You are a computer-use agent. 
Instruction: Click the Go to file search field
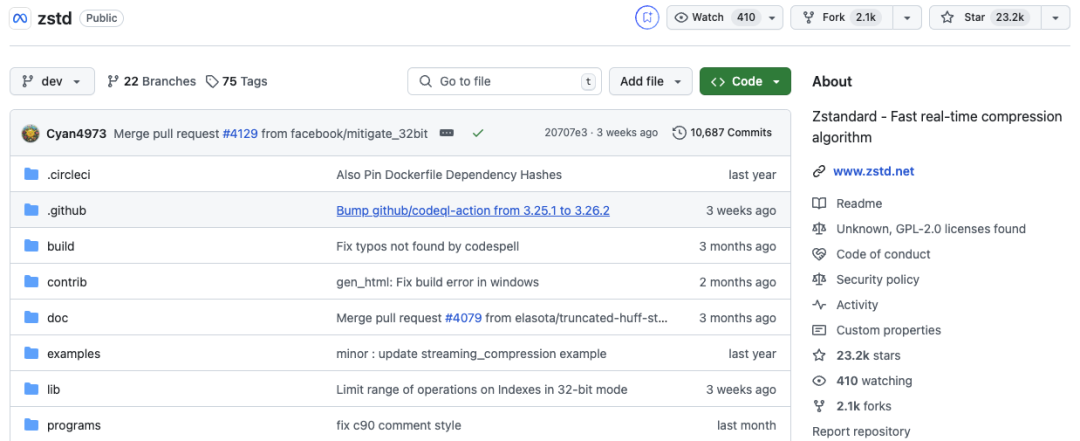(x=504, y=81)
